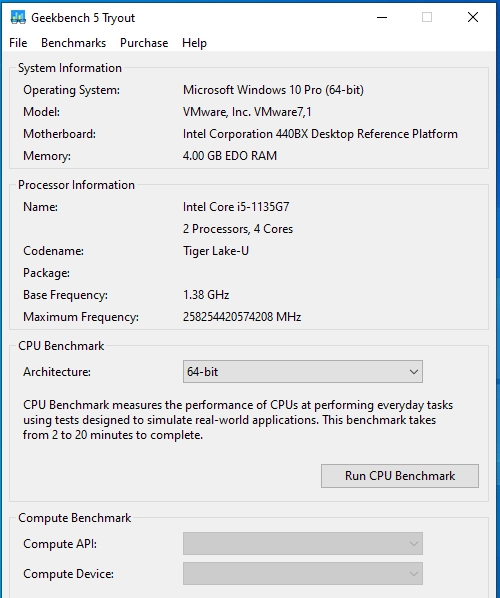Click the Geekbench app icon in title bar

pos(18,17)
